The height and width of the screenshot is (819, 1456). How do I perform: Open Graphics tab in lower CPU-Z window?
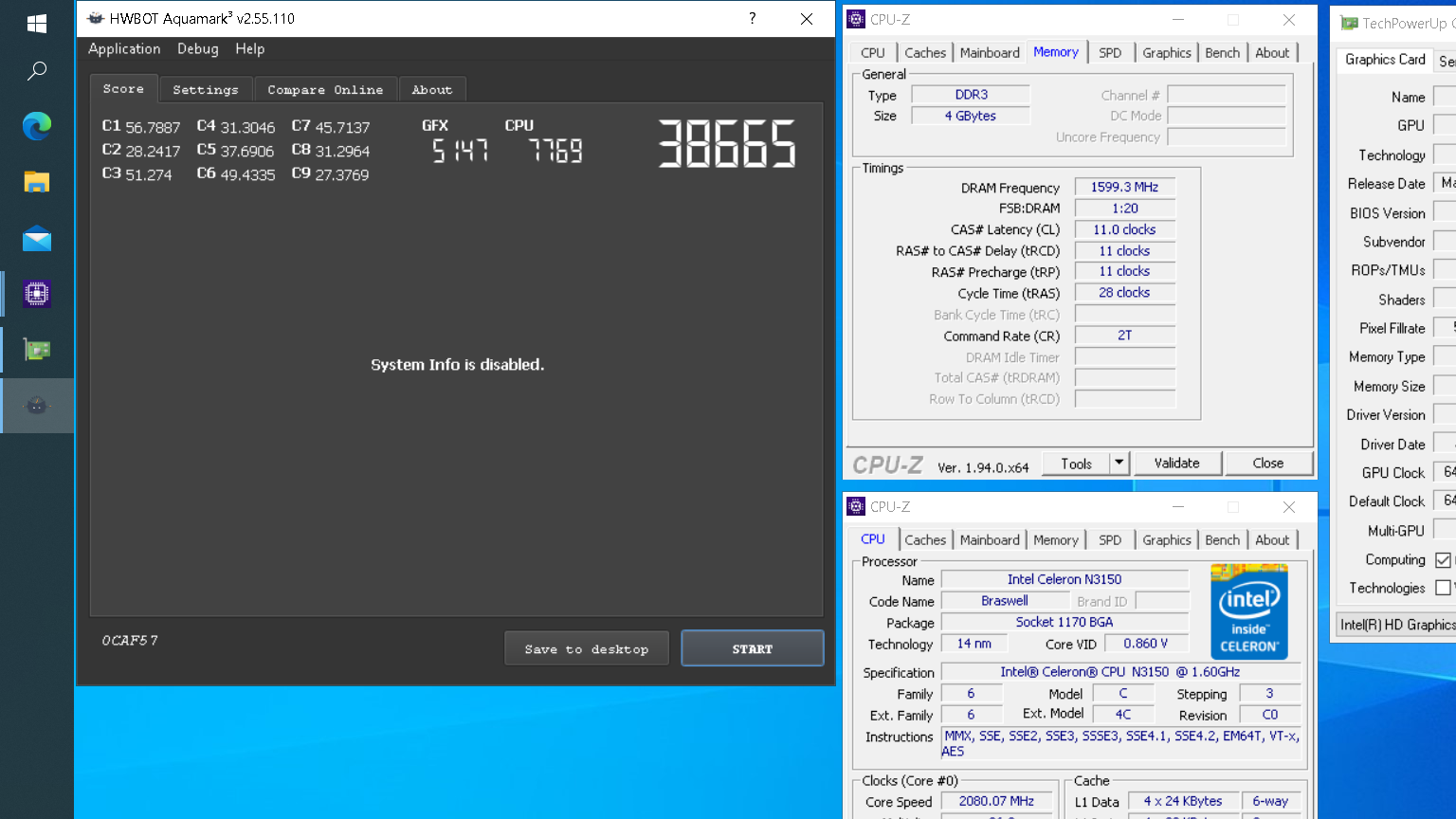(1167, 540)
